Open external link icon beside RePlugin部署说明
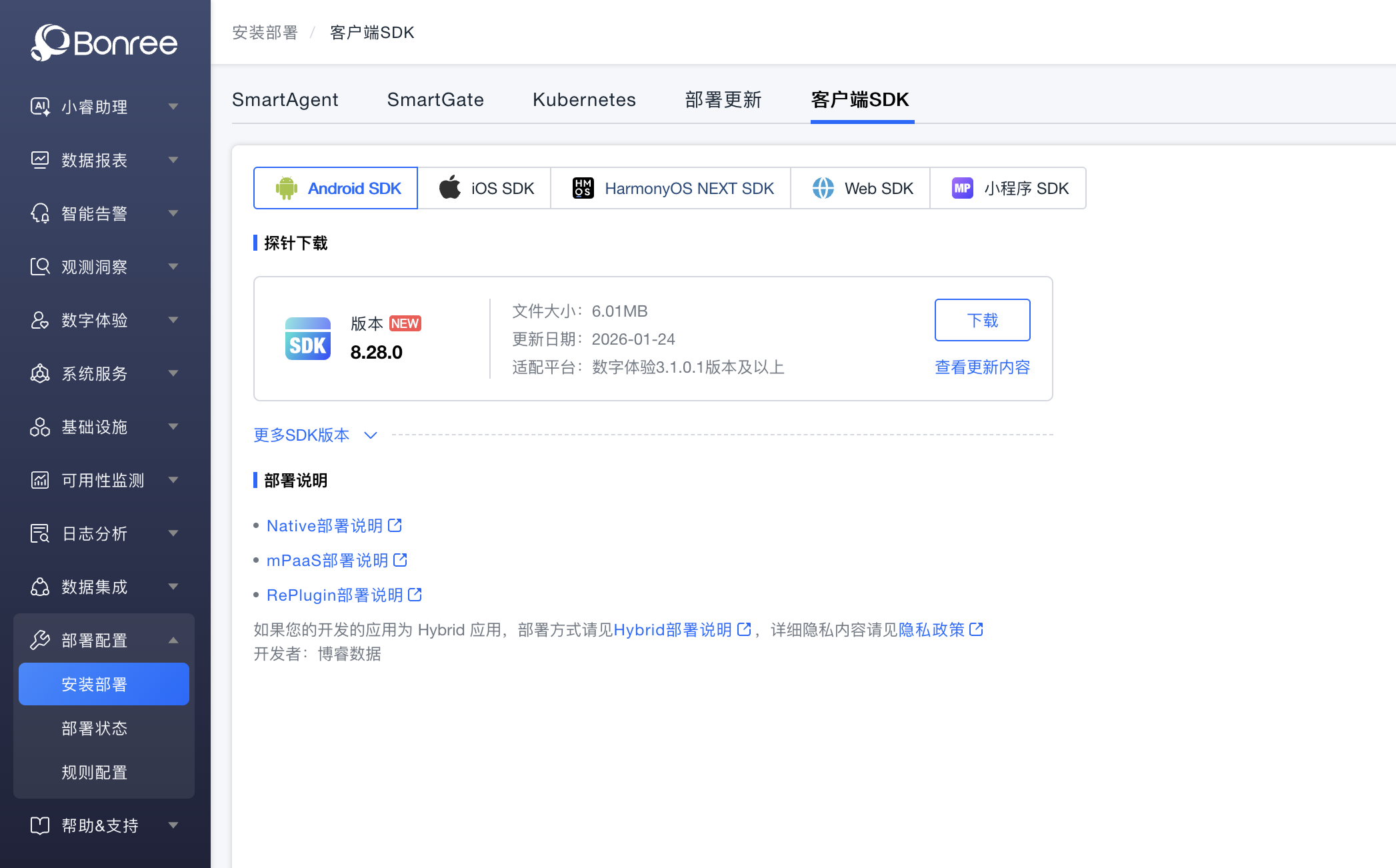The height and width of the screenshot is (868, 1396). pos(415,595)
